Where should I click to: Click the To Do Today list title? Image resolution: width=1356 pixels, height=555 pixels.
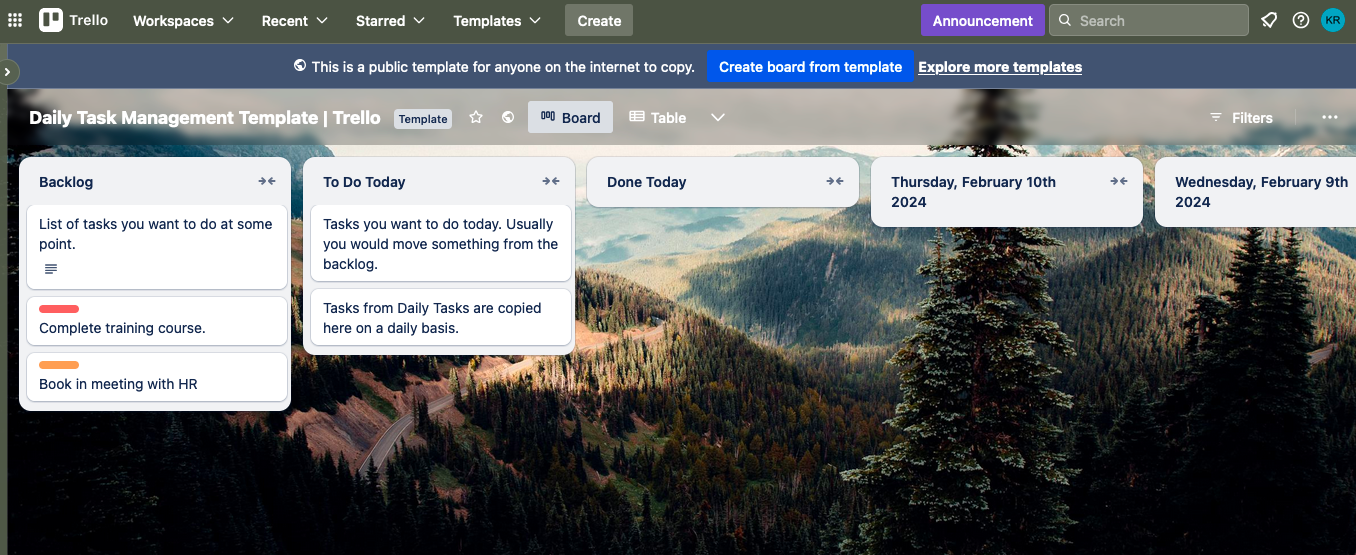[x=364, y=182]
